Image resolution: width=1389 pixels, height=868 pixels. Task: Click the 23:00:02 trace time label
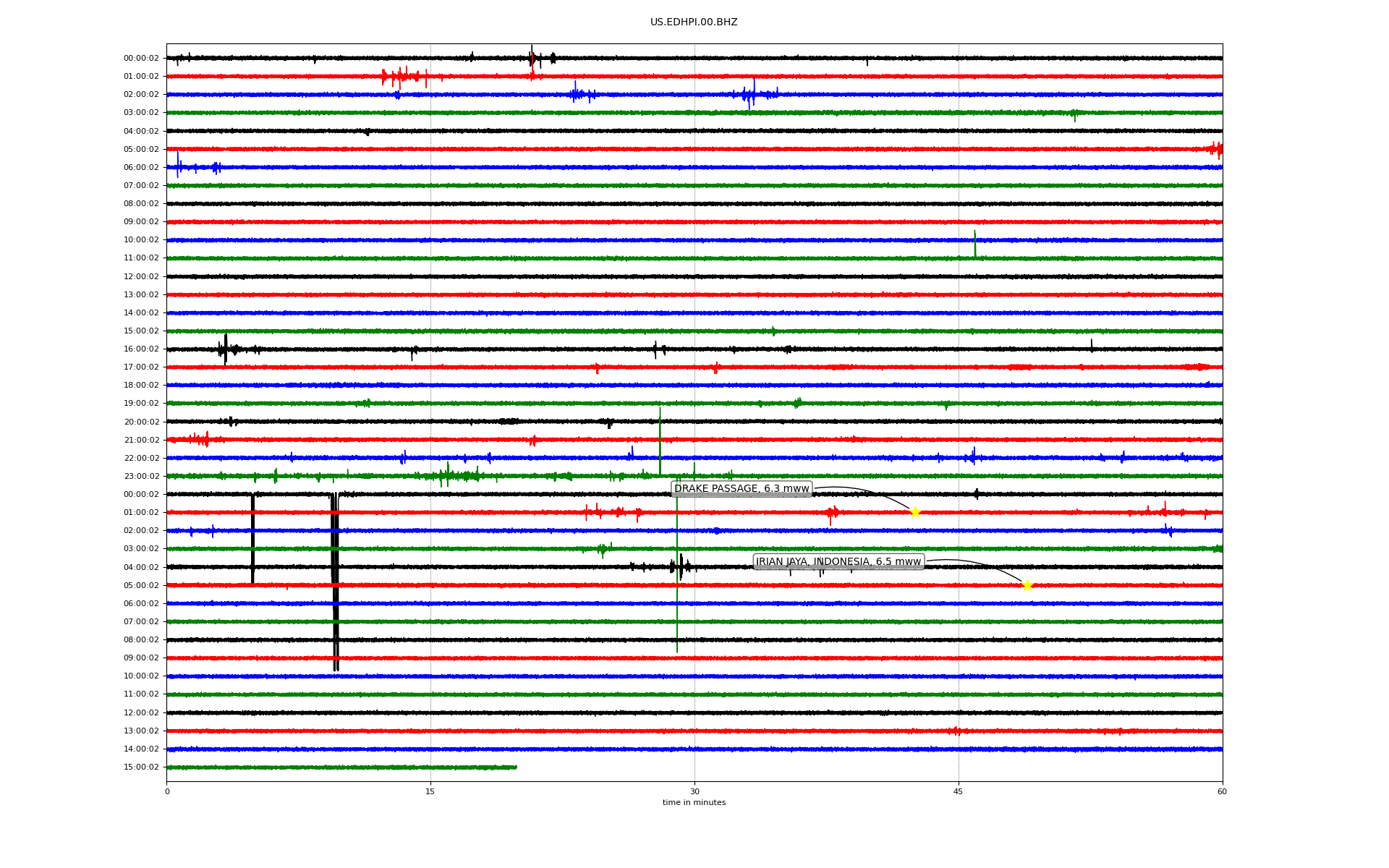tap(141, 477)
